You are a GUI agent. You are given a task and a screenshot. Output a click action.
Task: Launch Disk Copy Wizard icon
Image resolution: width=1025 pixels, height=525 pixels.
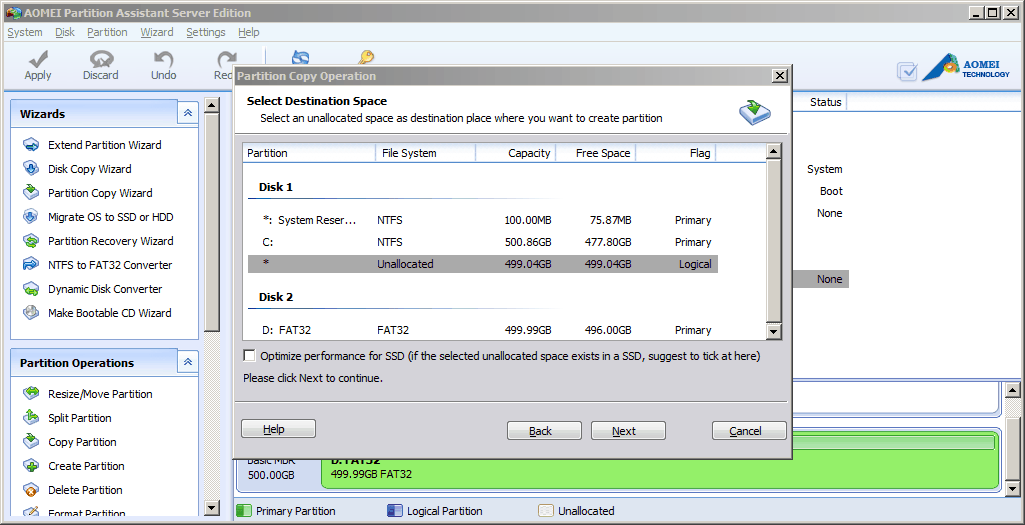click(31, 169)
